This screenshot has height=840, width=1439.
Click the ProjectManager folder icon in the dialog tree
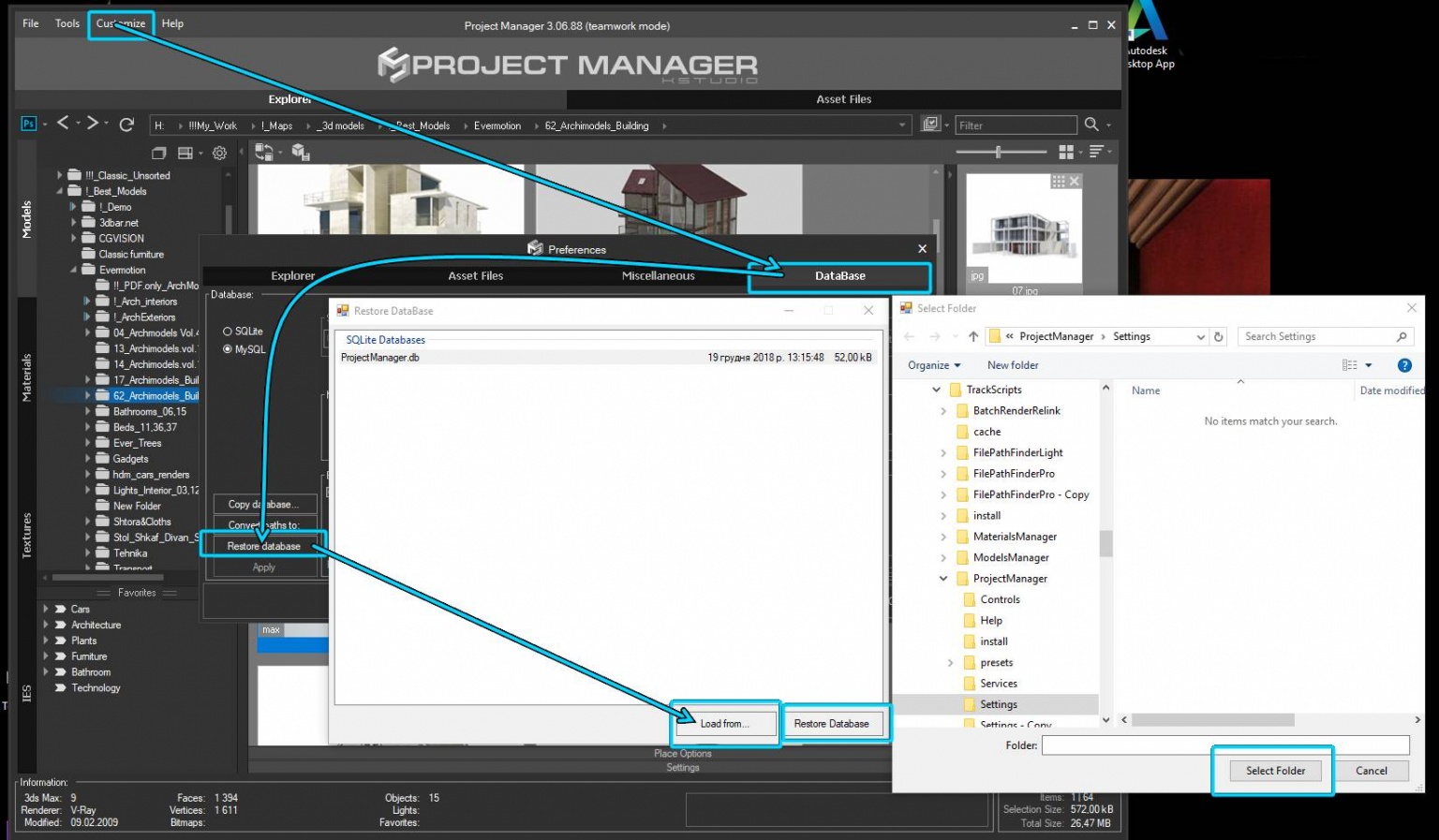(x=962, y=579)
